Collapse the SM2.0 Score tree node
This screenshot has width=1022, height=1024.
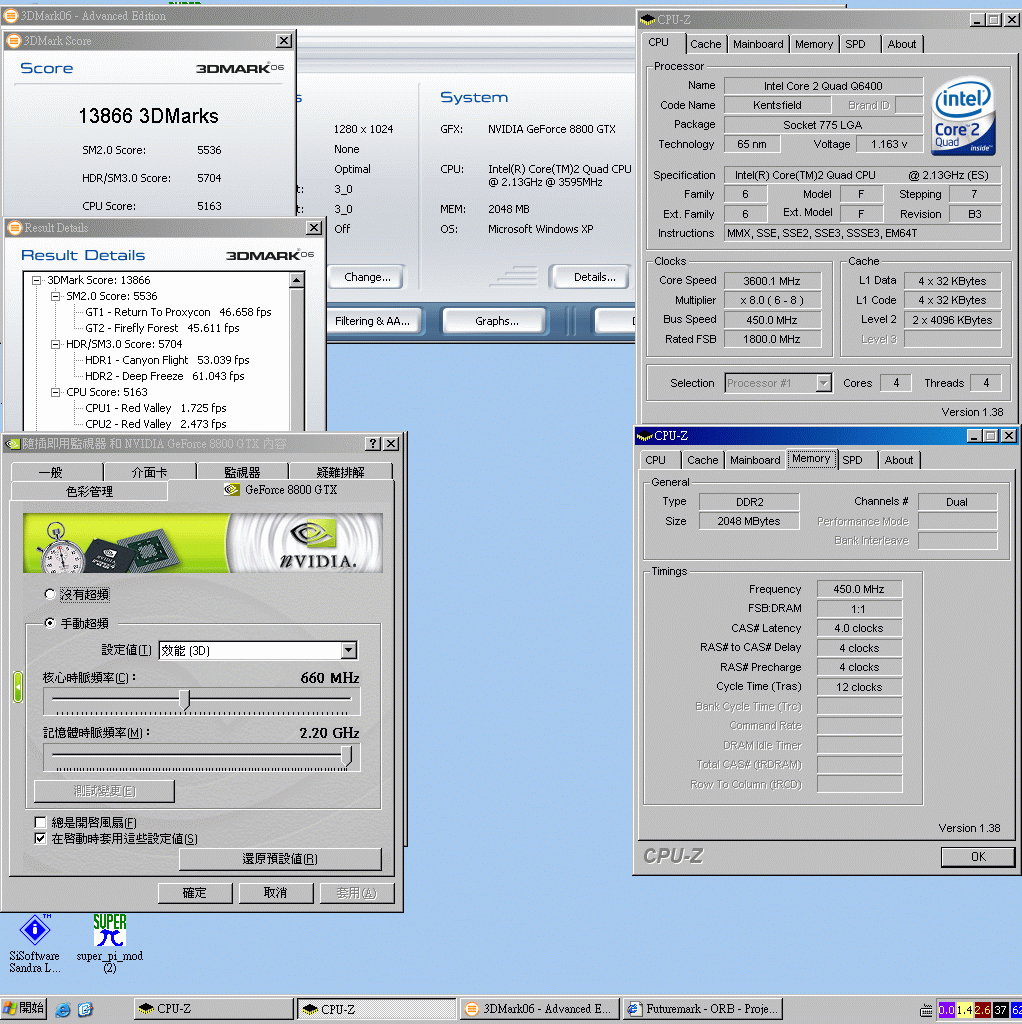(56, 296)
